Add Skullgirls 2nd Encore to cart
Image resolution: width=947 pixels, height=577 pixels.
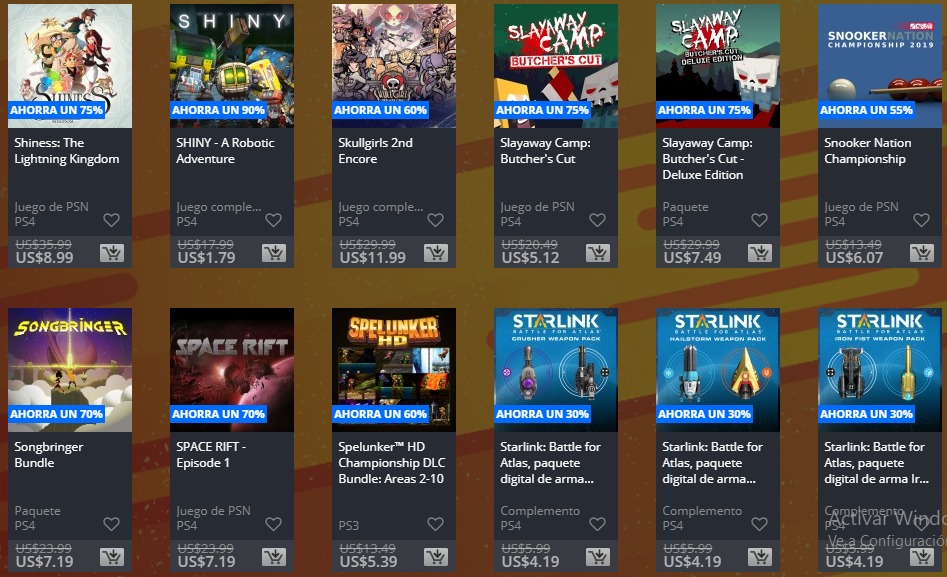(435, 253)
